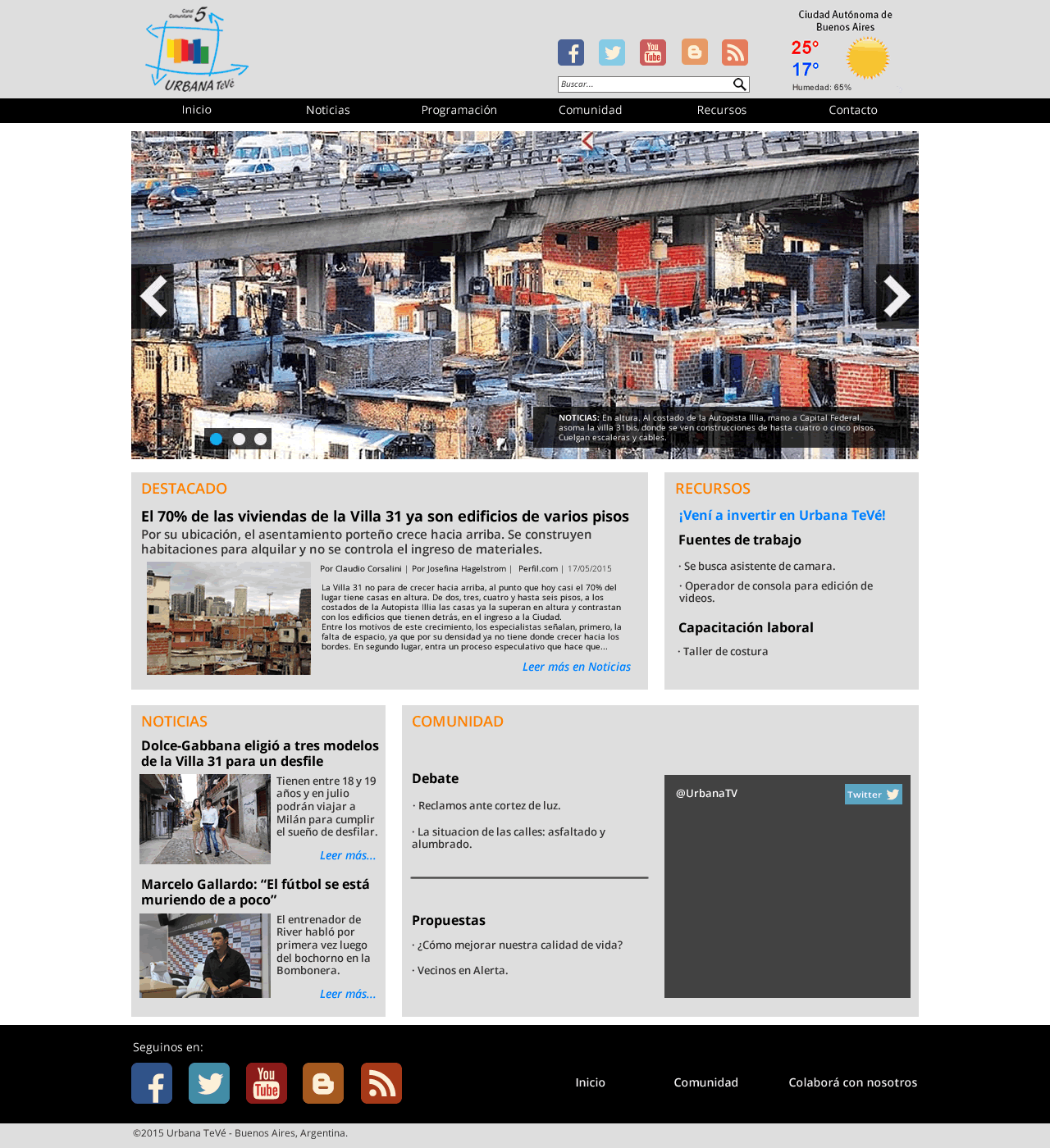
Task: Select the first carousel slide dot
Action: coord(217,439)
